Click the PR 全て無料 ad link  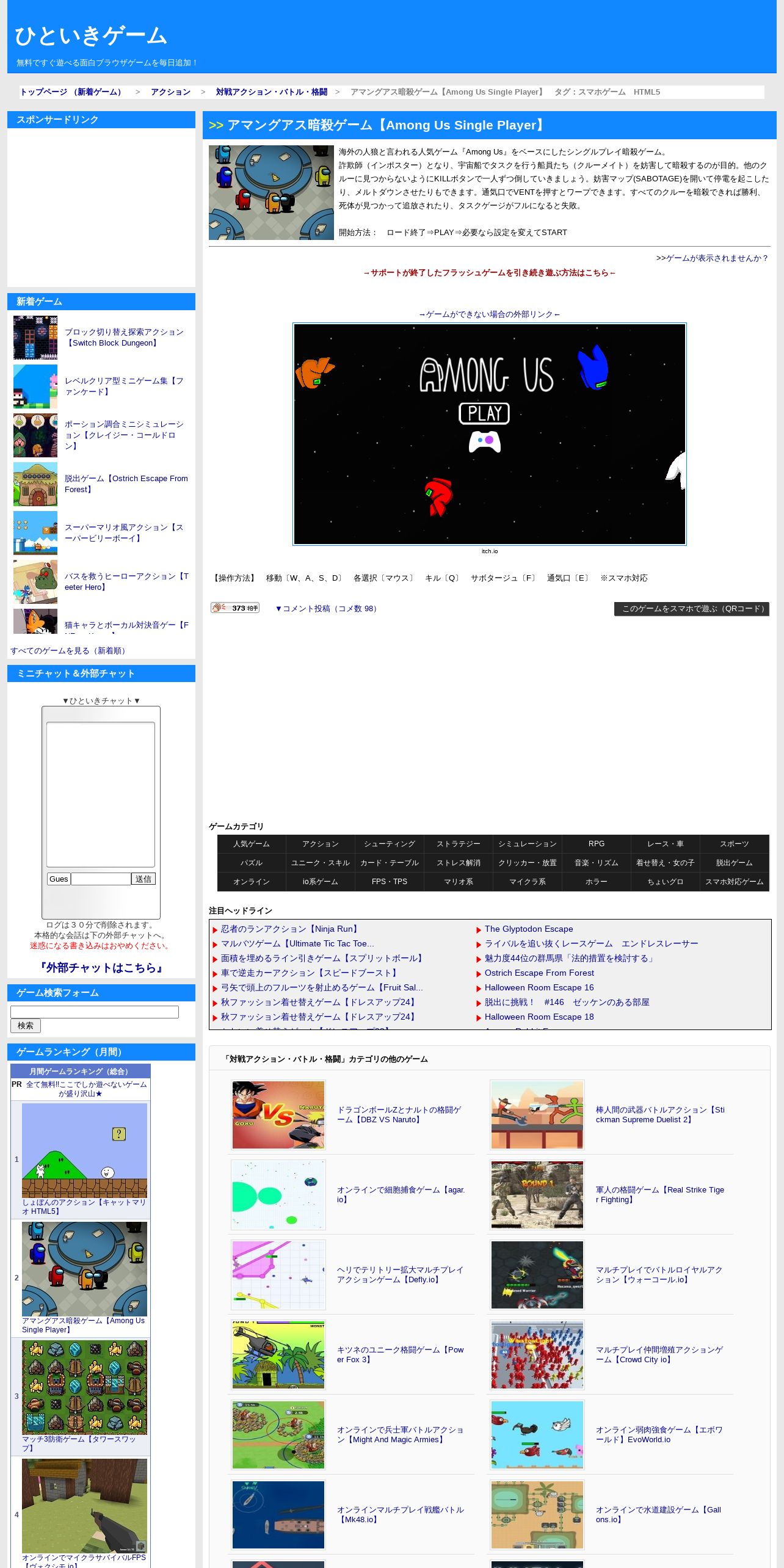pos(86,1089)
